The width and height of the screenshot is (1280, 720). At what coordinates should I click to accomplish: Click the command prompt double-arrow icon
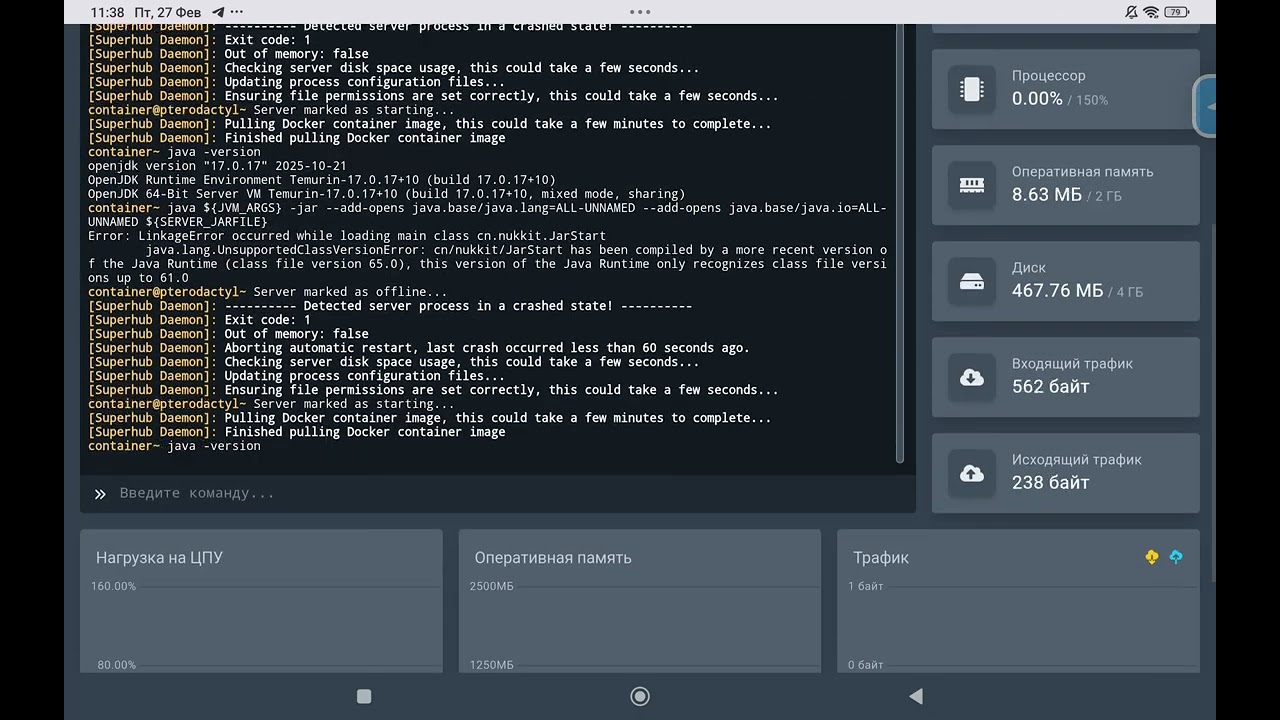click(100, 494)
